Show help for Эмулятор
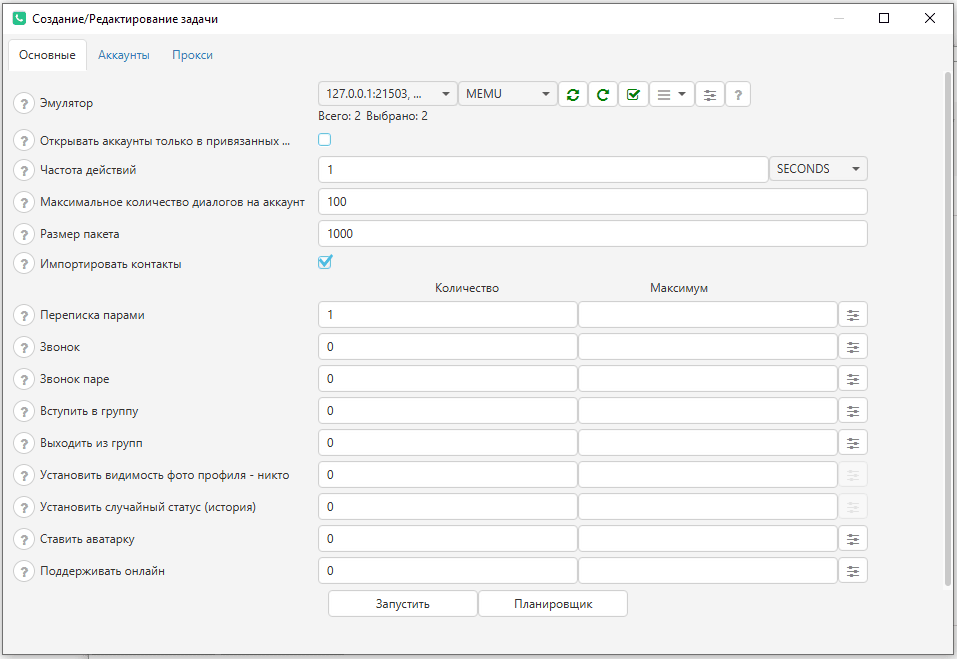957x659 pixels. click(24, 103)
